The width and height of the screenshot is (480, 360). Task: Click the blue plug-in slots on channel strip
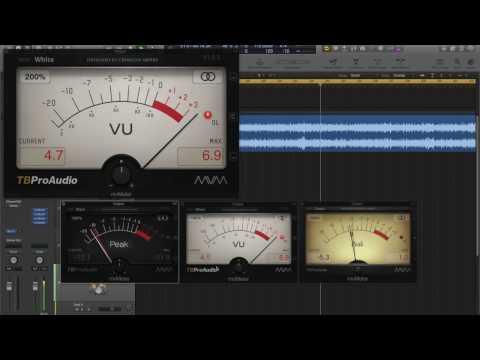click(40, 216)
